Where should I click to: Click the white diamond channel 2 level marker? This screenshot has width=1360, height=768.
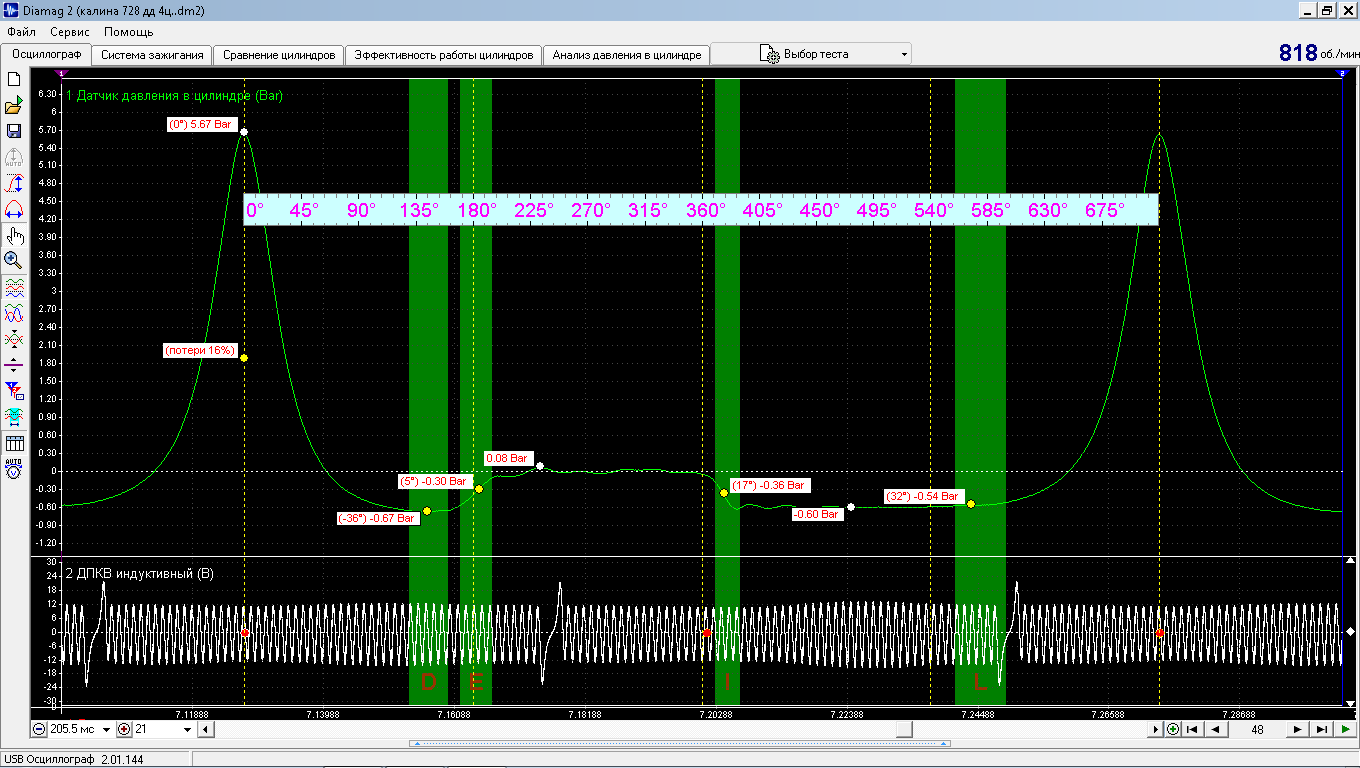point(1351,632)
